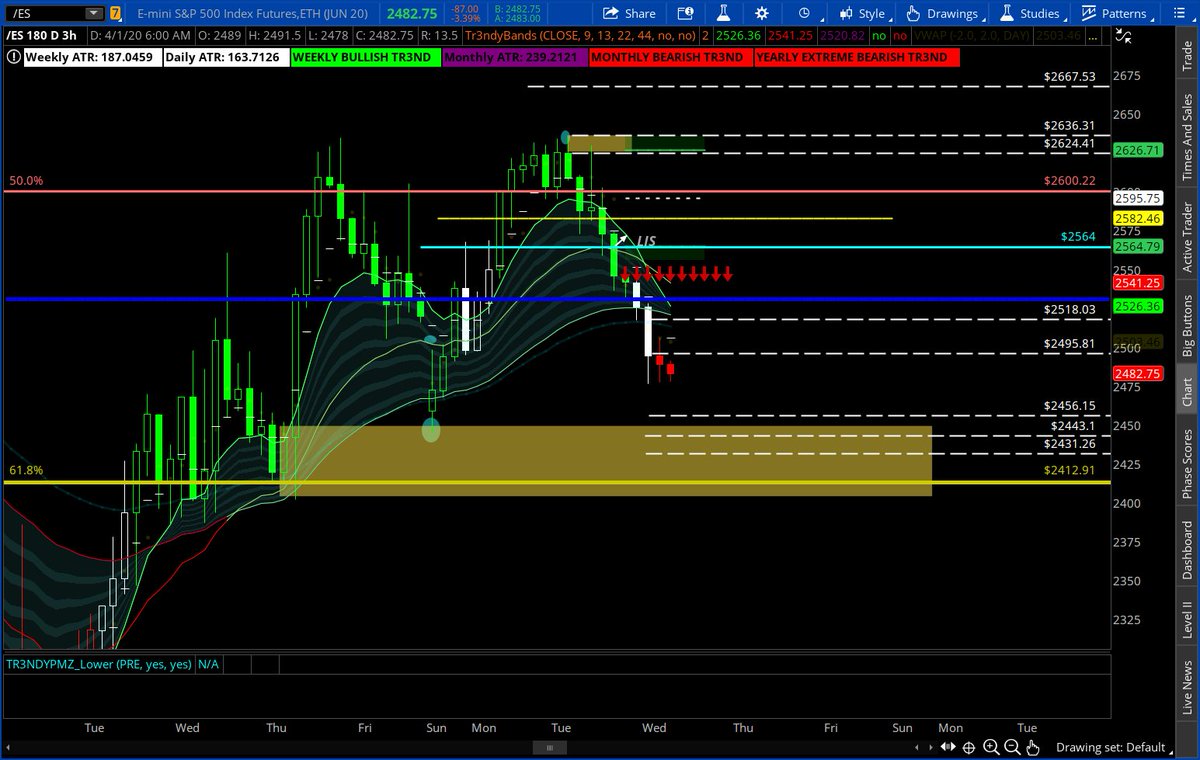Click the $2412.91 yellow price level label

1069,470
